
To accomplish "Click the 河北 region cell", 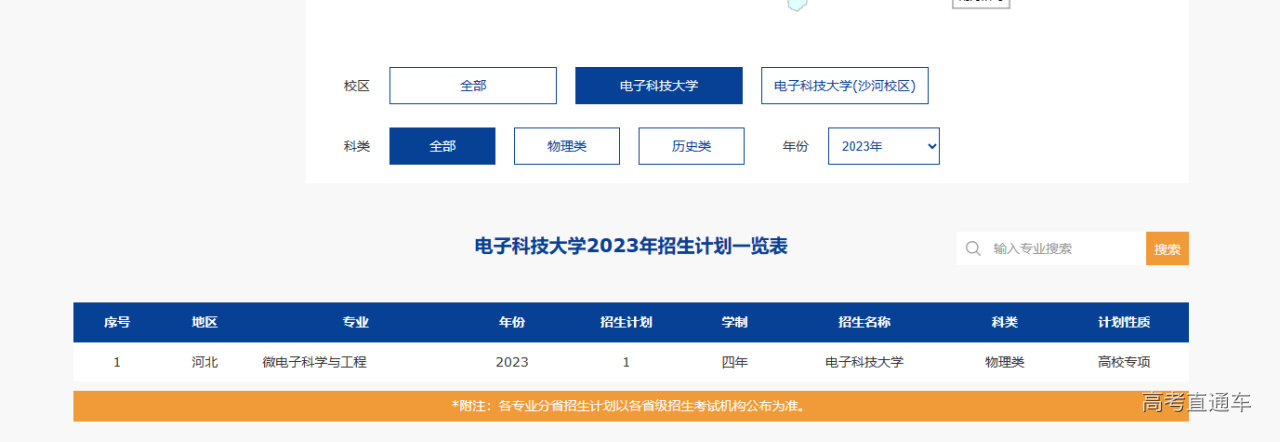I will pyautogui.click(x=205, y=362).
